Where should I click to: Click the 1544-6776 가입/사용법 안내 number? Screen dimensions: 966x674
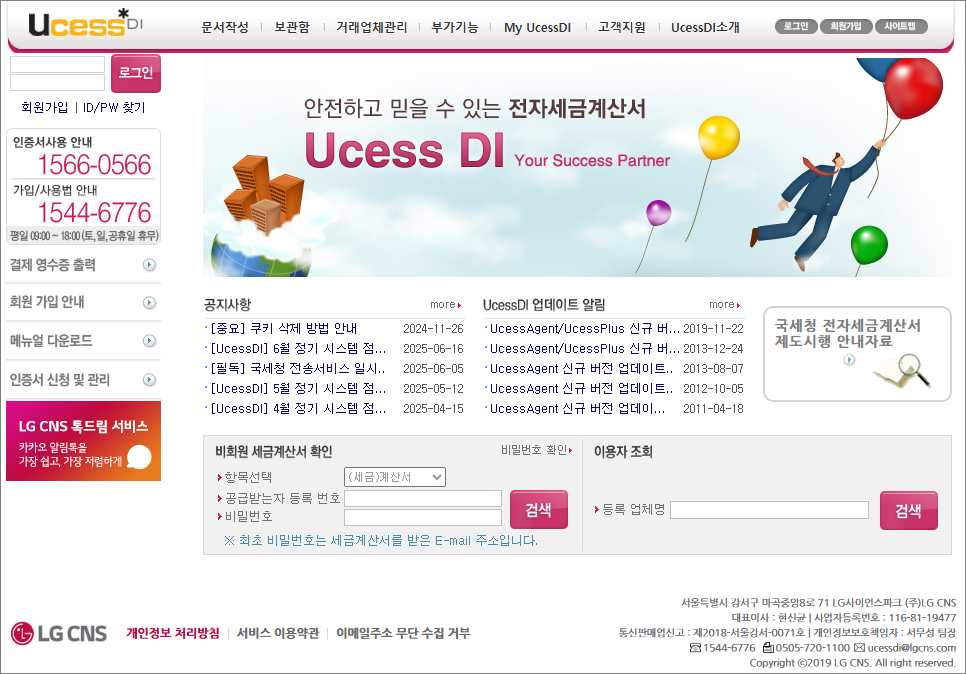[94, 213]
